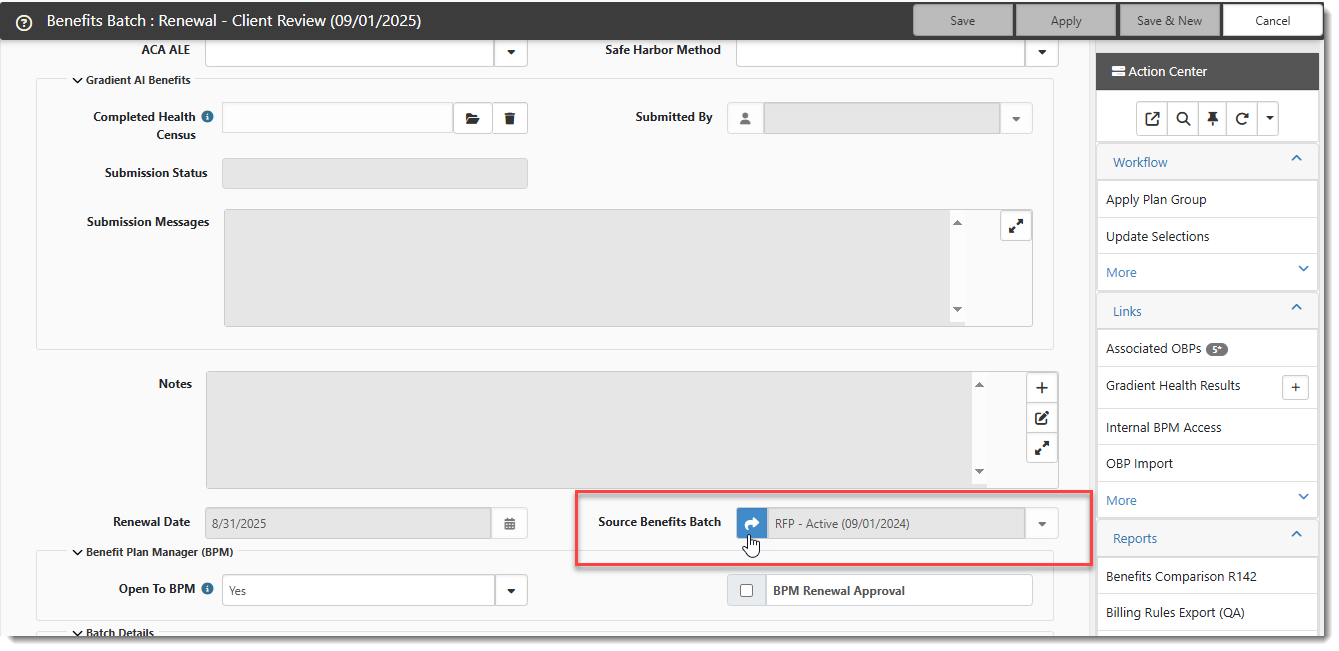
Task: Click the Submission Messages text area
Action: (586, 267)
